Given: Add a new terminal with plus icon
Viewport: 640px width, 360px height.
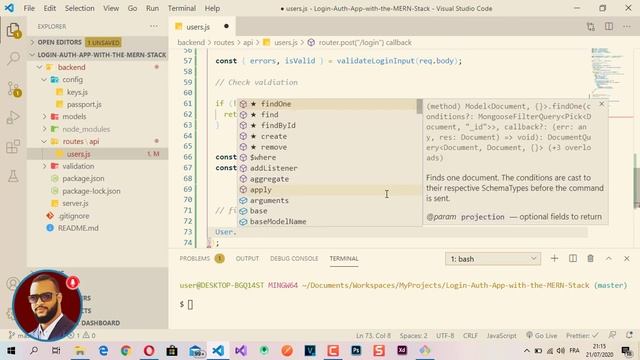Looking at the screenshot, I should click(554, 258).
